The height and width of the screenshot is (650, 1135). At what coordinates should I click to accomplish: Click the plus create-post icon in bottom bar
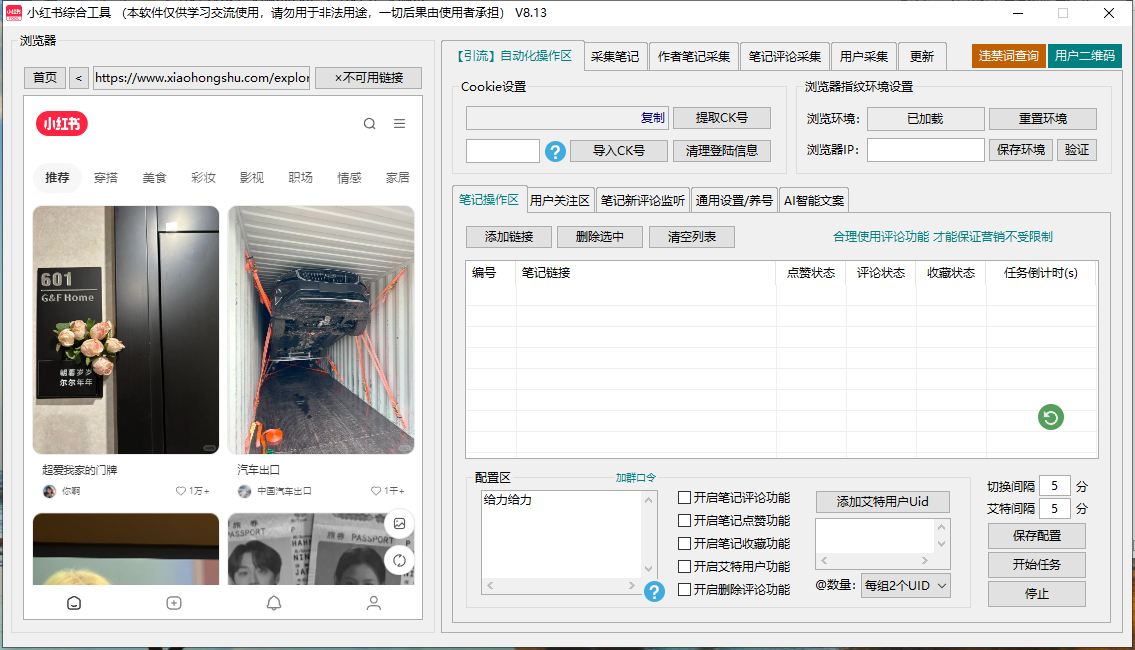(174, 603)
